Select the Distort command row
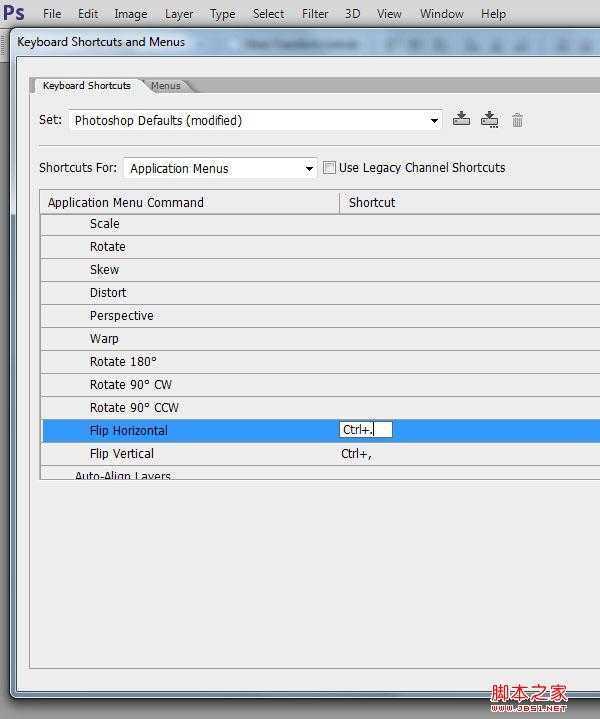The width and height of the screenshot is (600, 719). pyautogui.click(x=320, y=293)
